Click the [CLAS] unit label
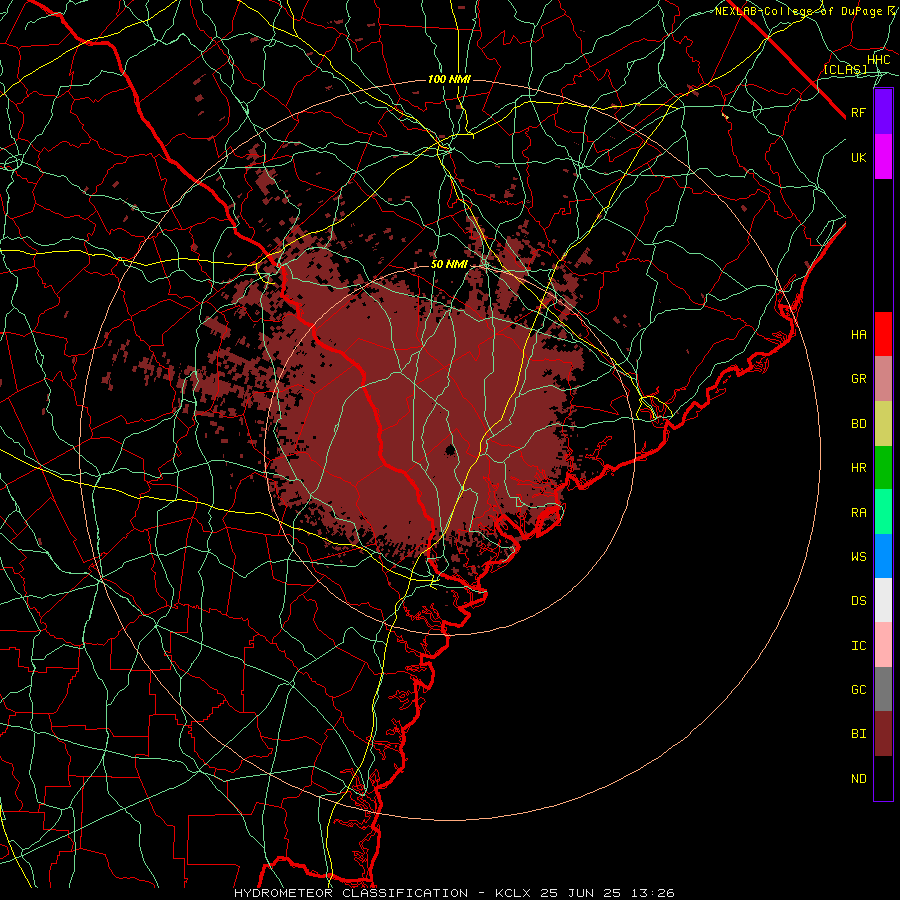This screenshot has height=900, width=900. pyautogui.click(x=845, y=69)
